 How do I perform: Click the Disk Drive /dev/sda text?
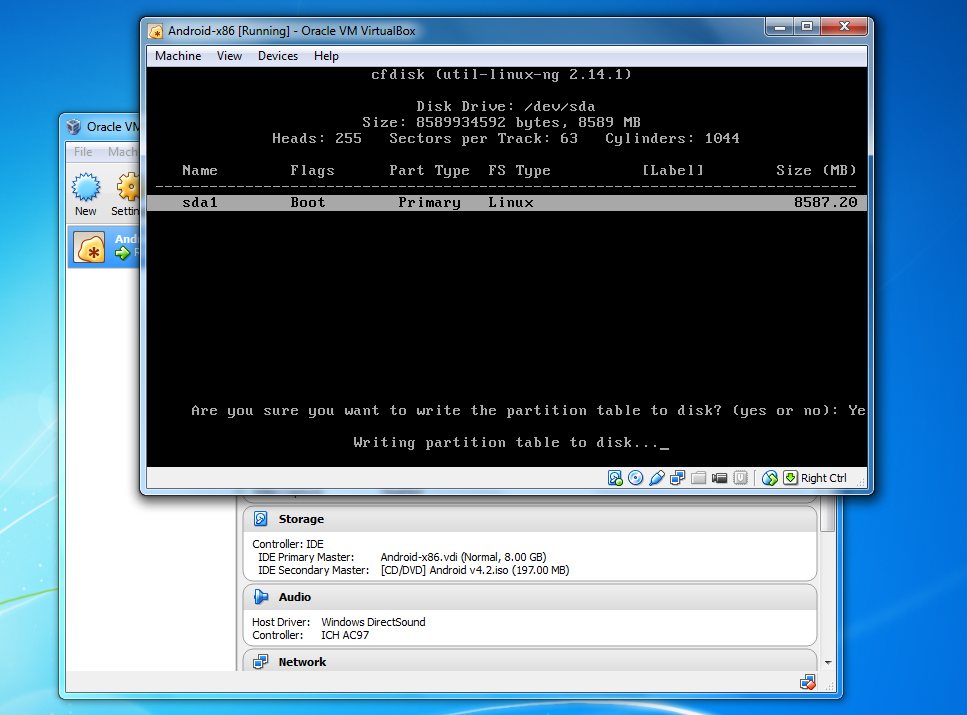pos(506,106)
